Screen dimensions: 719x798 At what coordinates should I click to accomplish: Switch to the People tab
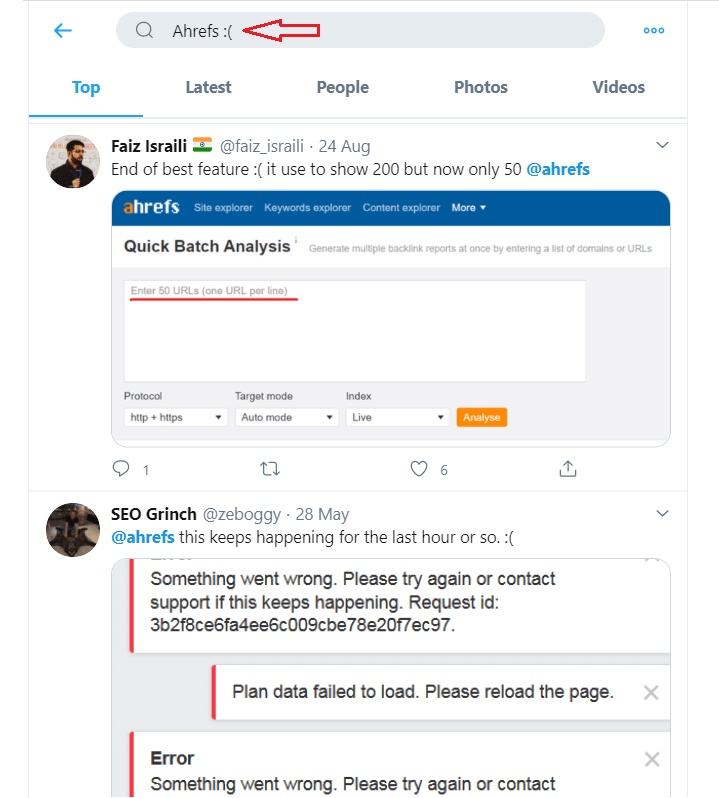click(342, 88)
